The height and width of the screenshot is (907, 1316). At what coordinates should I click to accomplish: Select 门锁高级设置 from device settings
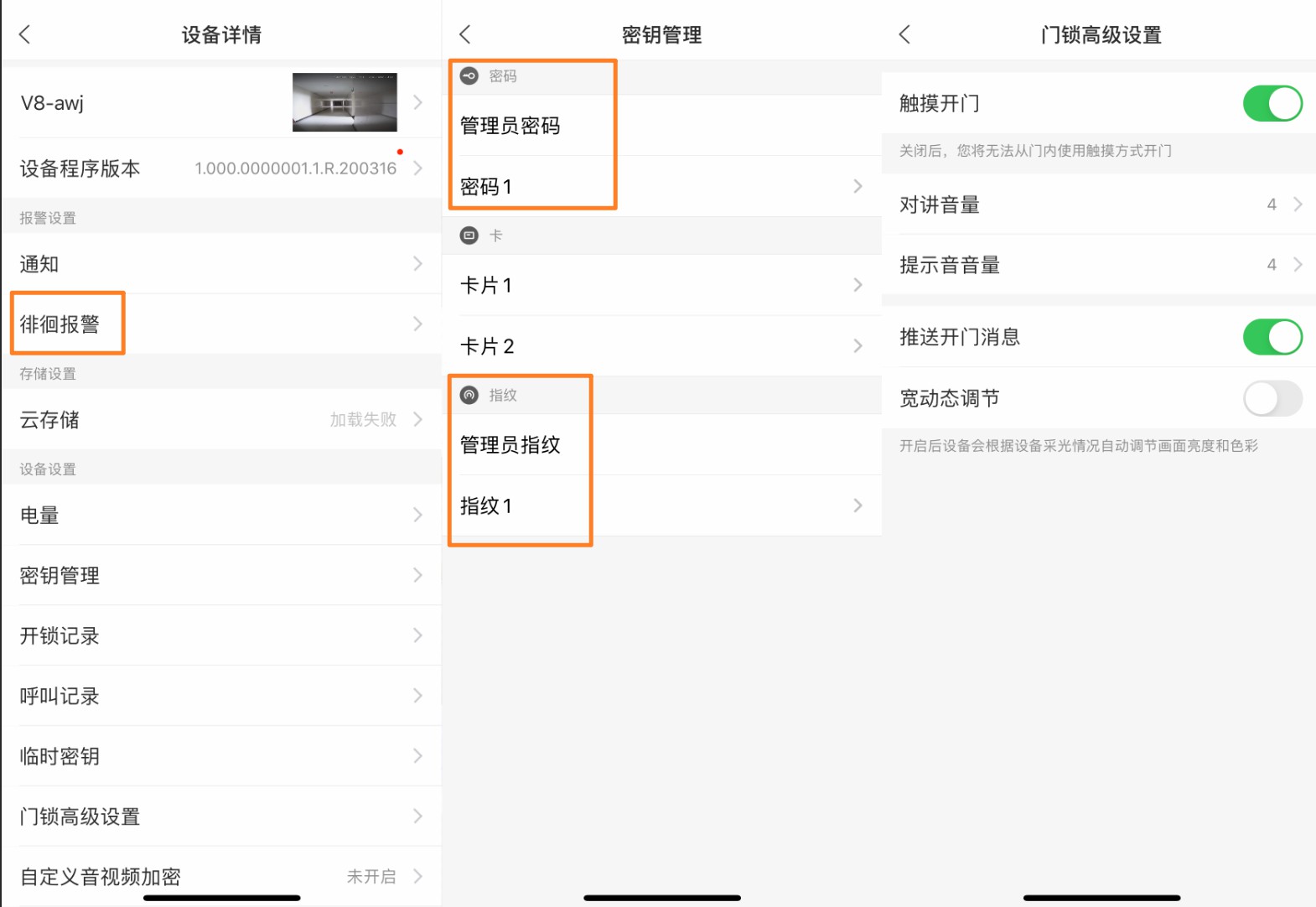pos(221,816)
